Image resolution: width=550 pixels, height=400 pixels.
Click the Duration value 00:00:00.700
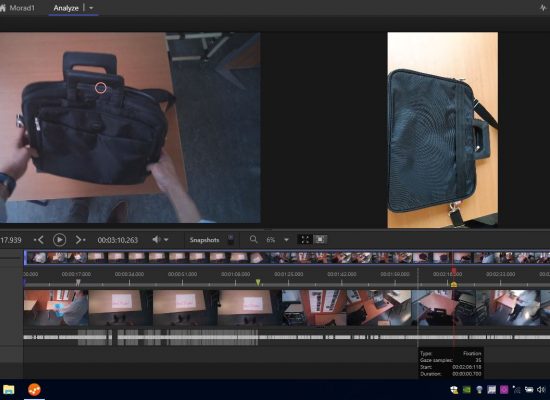click(467, 374)
